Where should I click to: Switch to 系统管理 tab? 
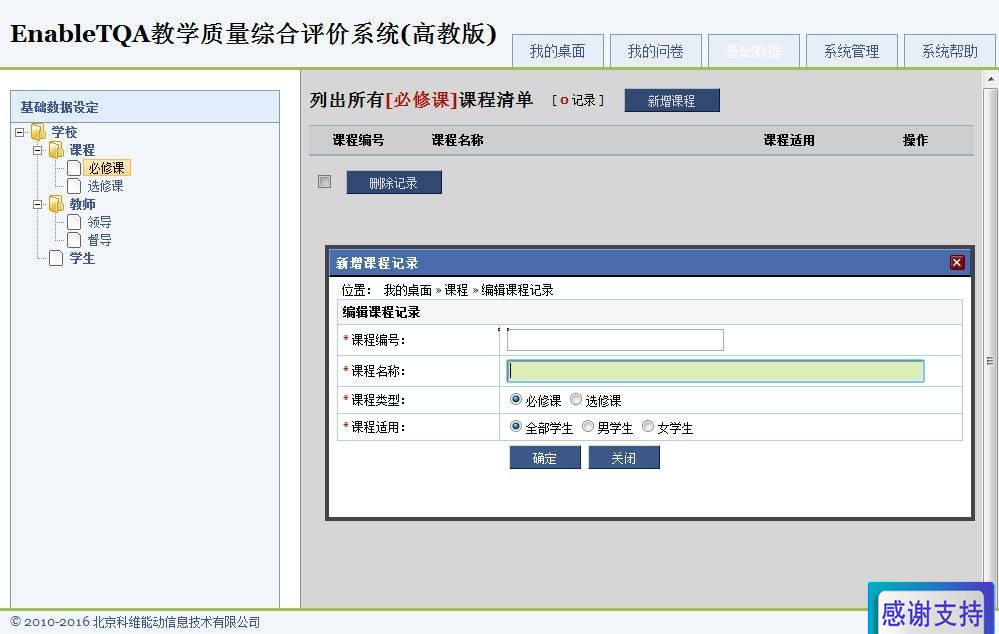tap(852, 51)
